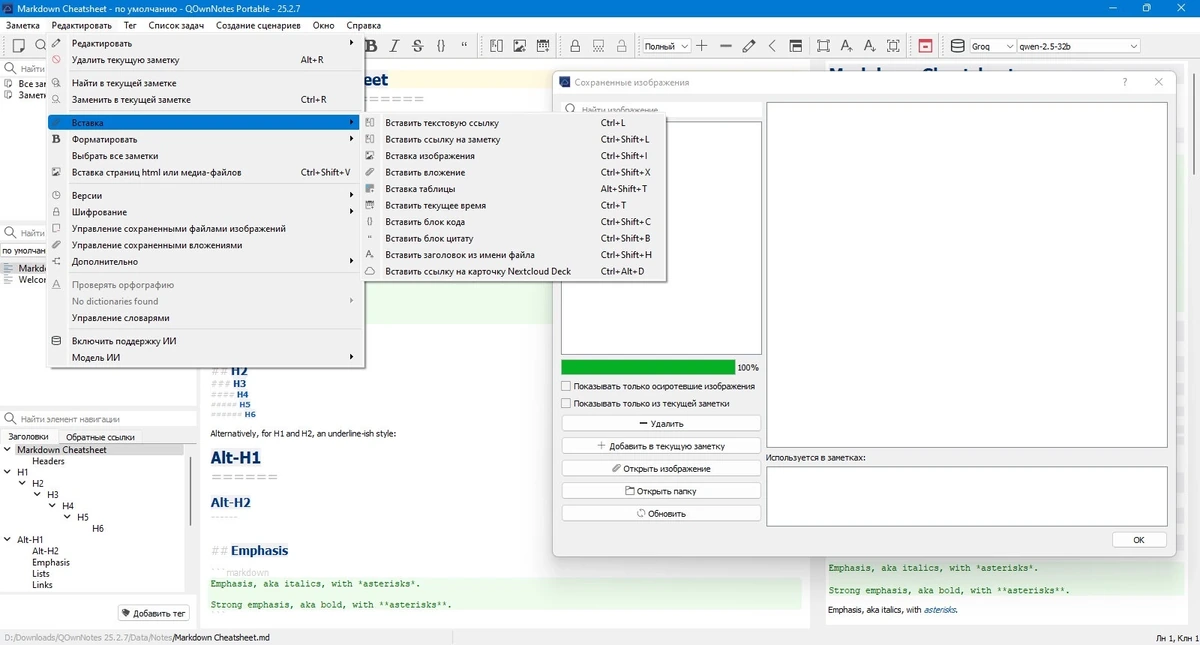Open the Список задач menu

[x=177, y=25]
